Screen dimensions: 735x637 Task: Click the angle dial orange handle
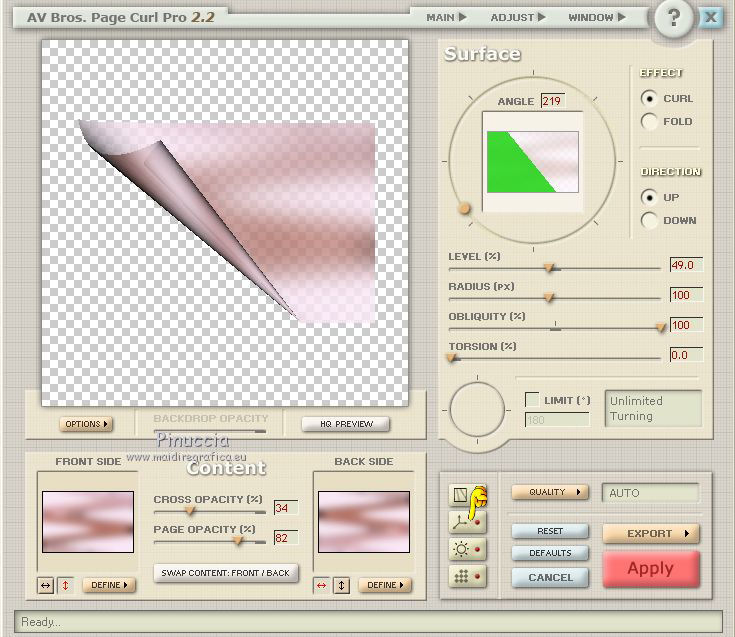[464, 208]
